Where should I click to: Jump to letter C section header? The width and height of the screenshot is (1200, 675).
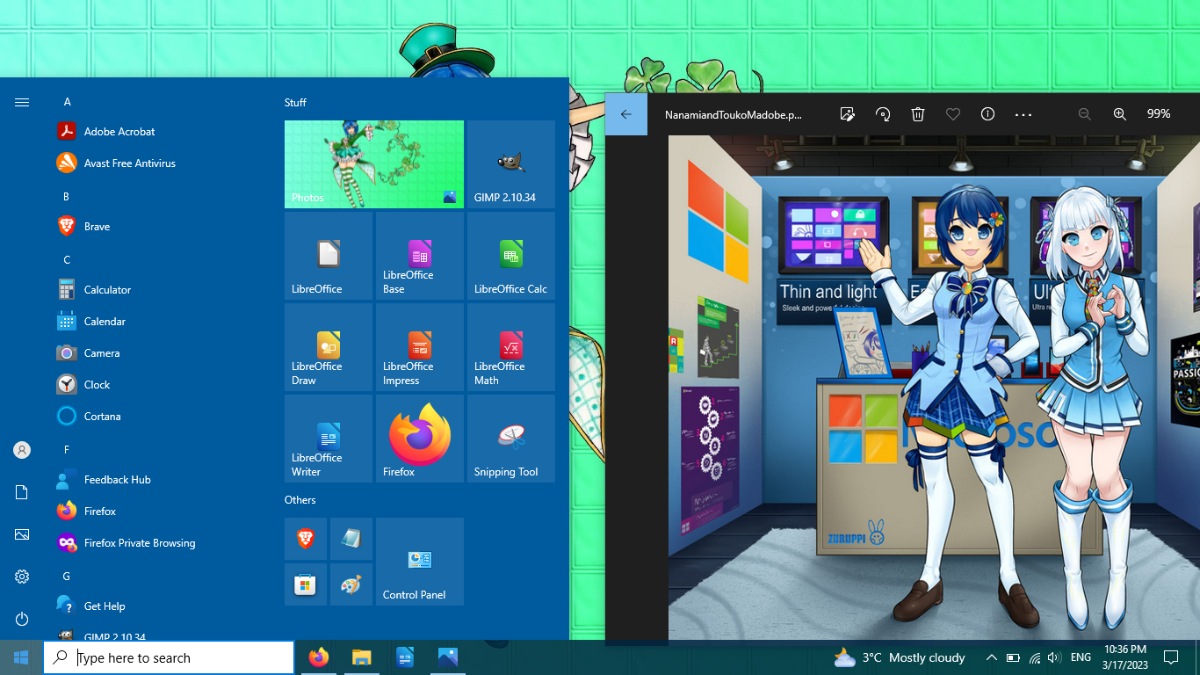(x=67, y=260)
